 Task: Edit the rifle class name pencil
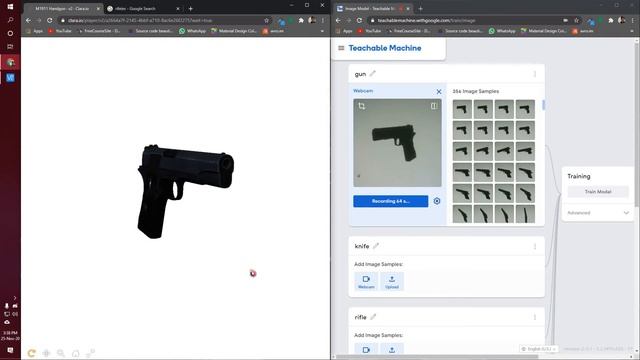(x=373, y=317)
